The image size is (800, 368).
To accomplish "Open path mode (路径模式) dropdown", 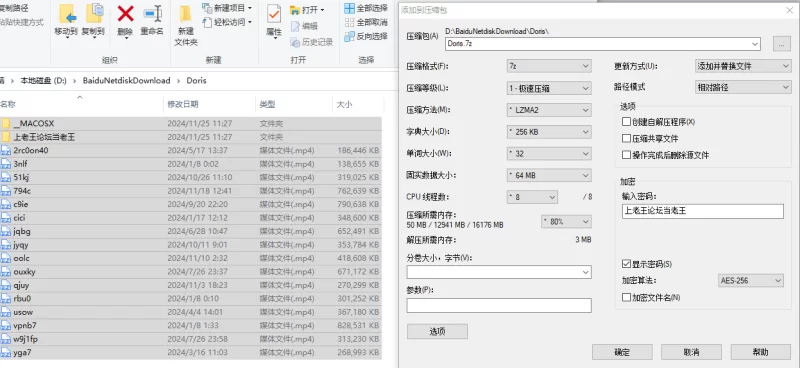I will click(743, 87).
